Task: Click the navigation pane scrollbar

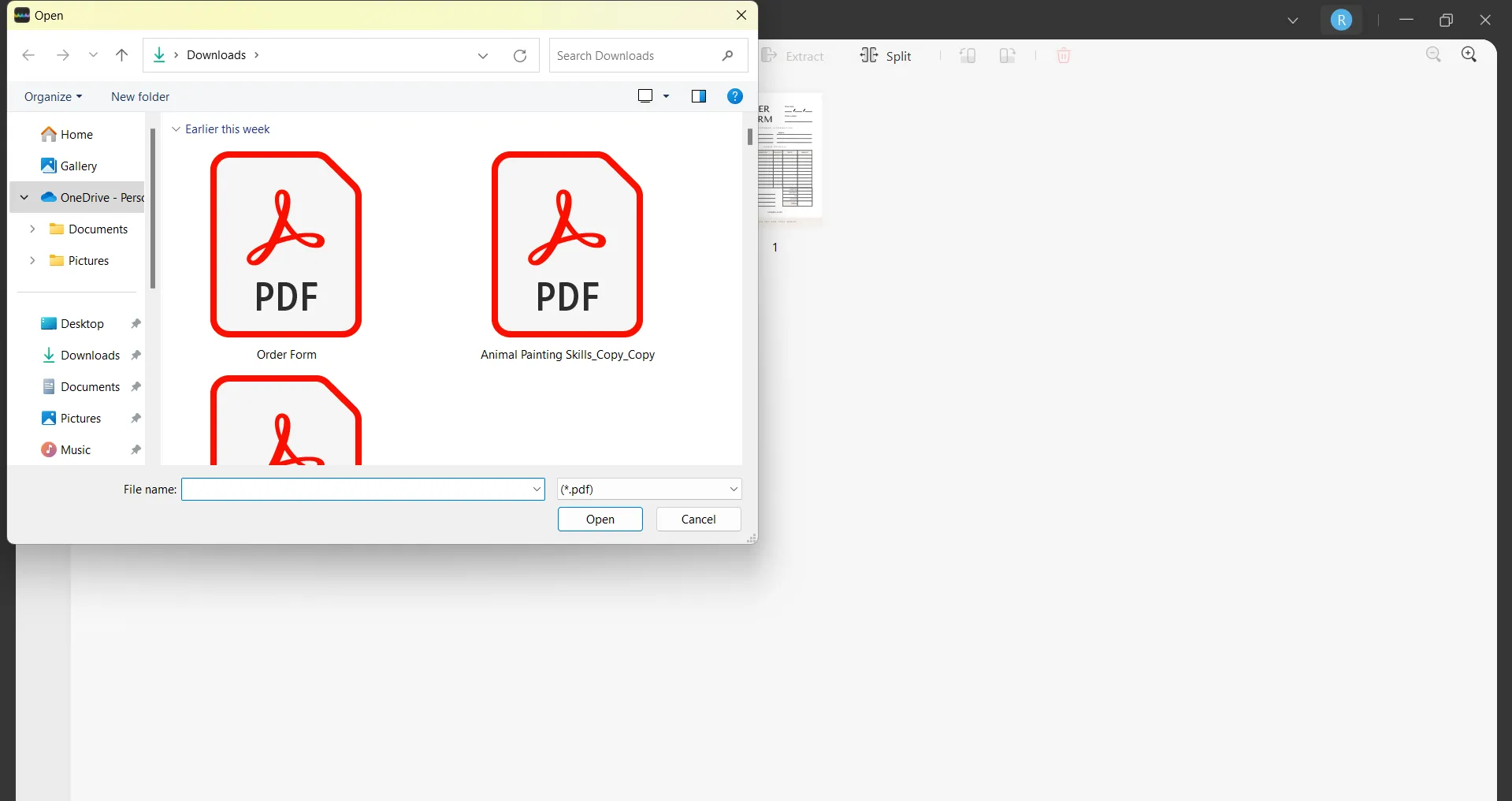Action: [x=153, y=208]
